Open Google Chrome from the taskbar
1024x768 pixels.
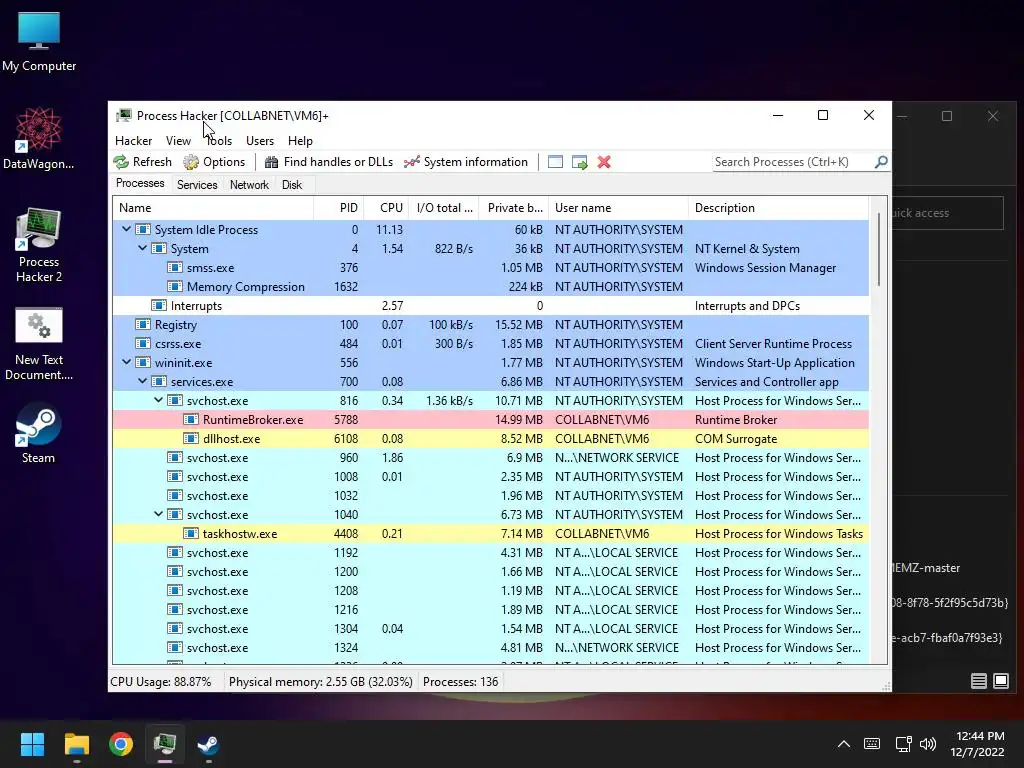(121, 744)
